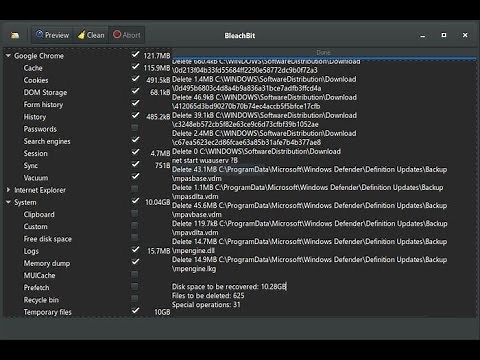
Task: Click the 'Disk space to be recovered: 10.28GB' line
Action: [229, 287]
